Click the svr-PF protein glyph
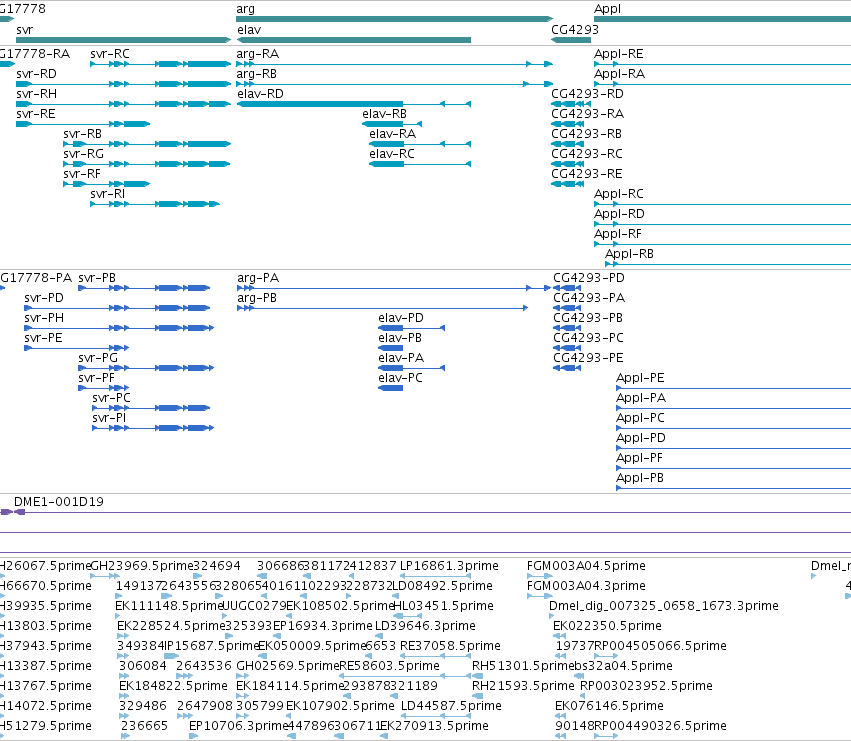 104,388
